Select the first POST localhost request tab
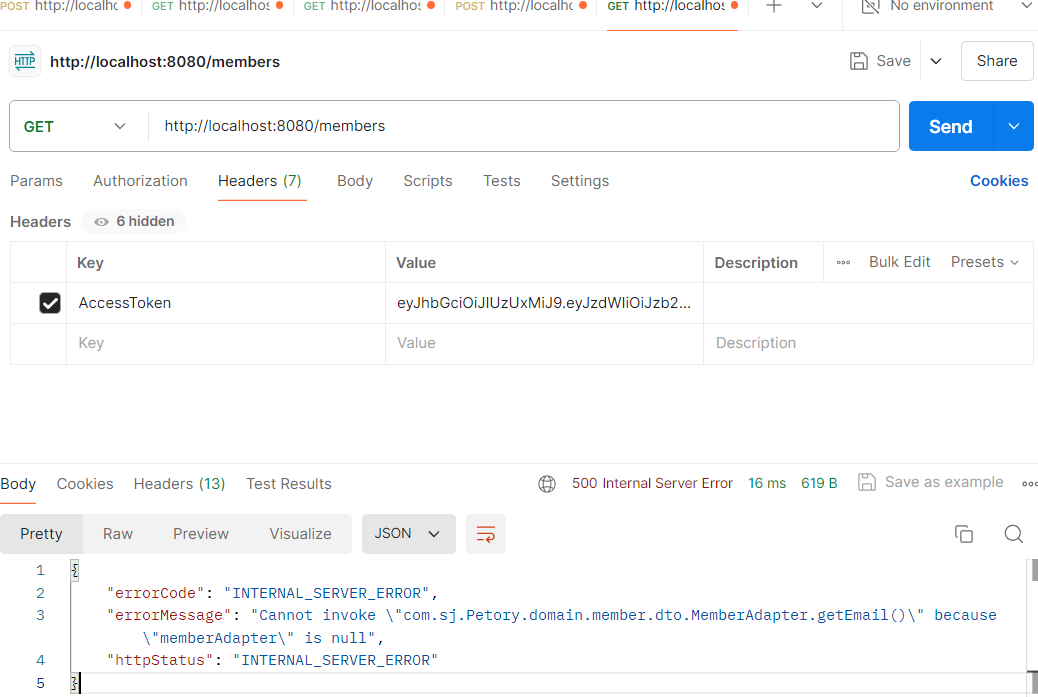The image size is (1038, 697). [x=66, y=6]
